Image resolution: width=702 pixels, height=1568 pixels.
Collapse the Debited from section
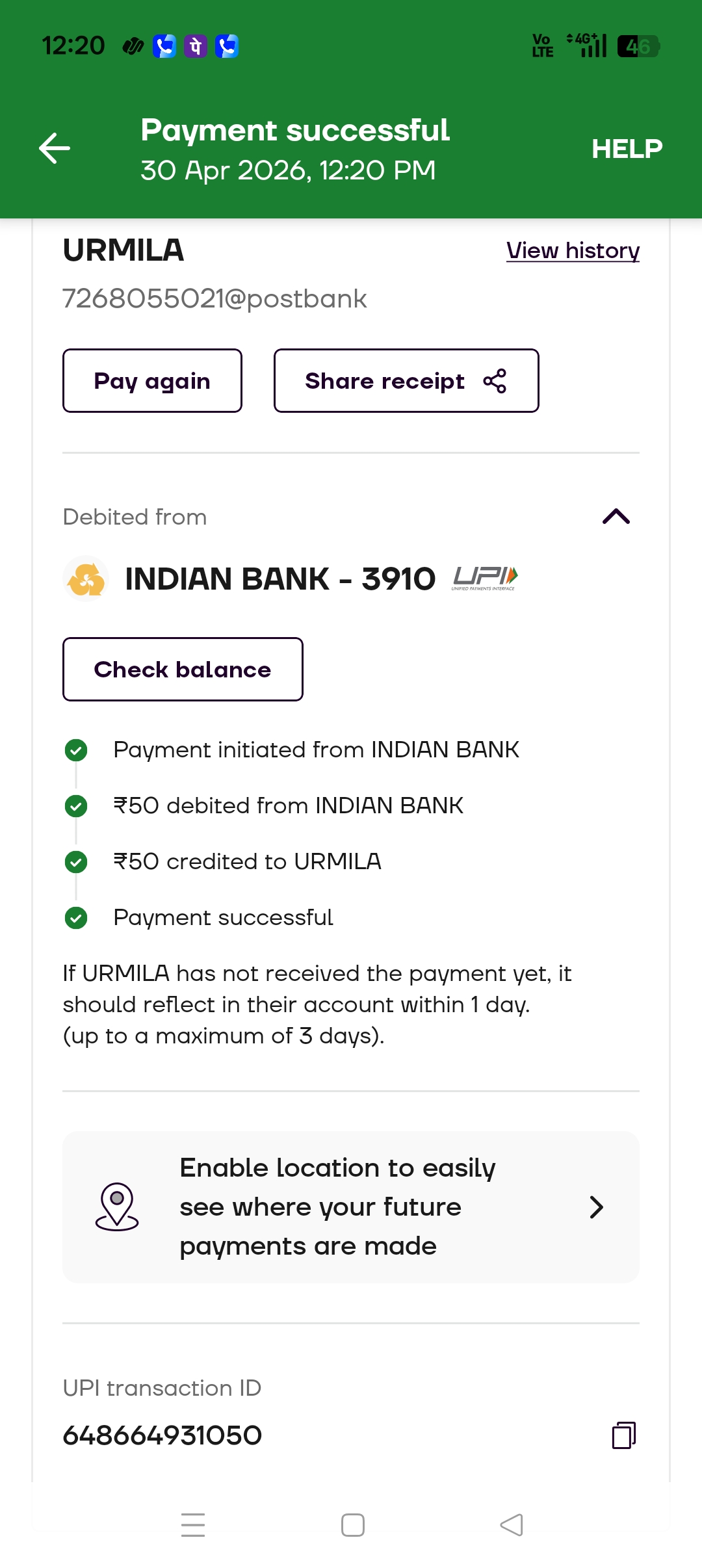tap(616, 517)
